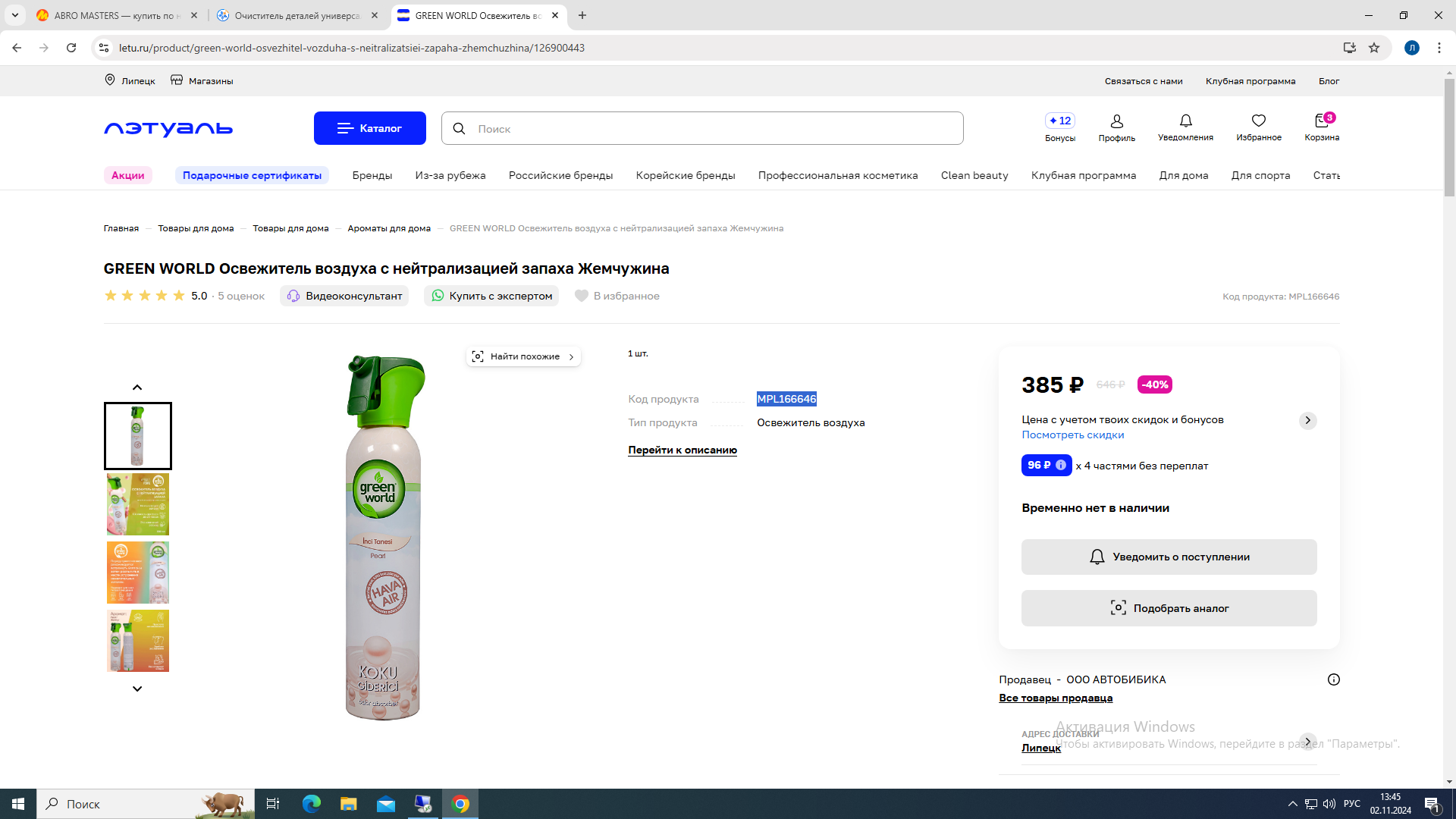
Task: Open the Каталог menu button
Action: tap(370, 128)
